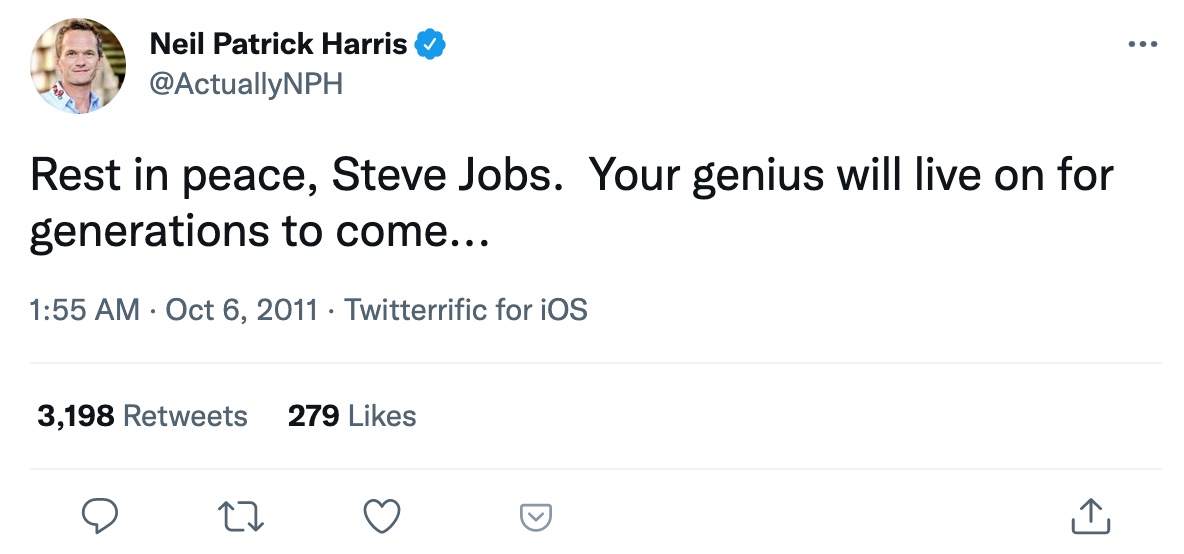View the list under the Retweets label
This screenshot has width=1184, height=554.
coord(185,416)
